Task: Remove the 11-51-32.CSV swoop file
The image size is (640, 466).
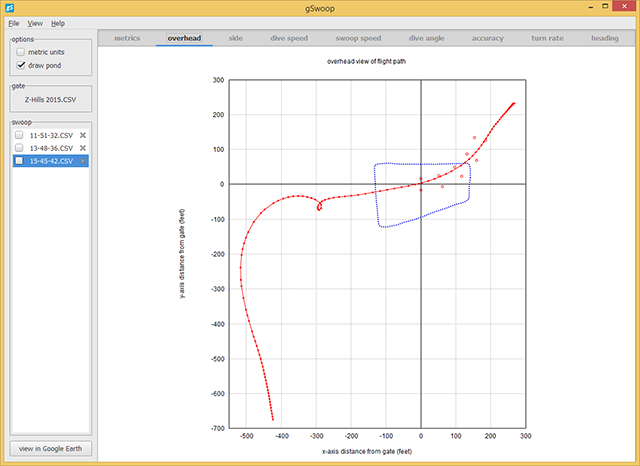Action: [83, 134]
